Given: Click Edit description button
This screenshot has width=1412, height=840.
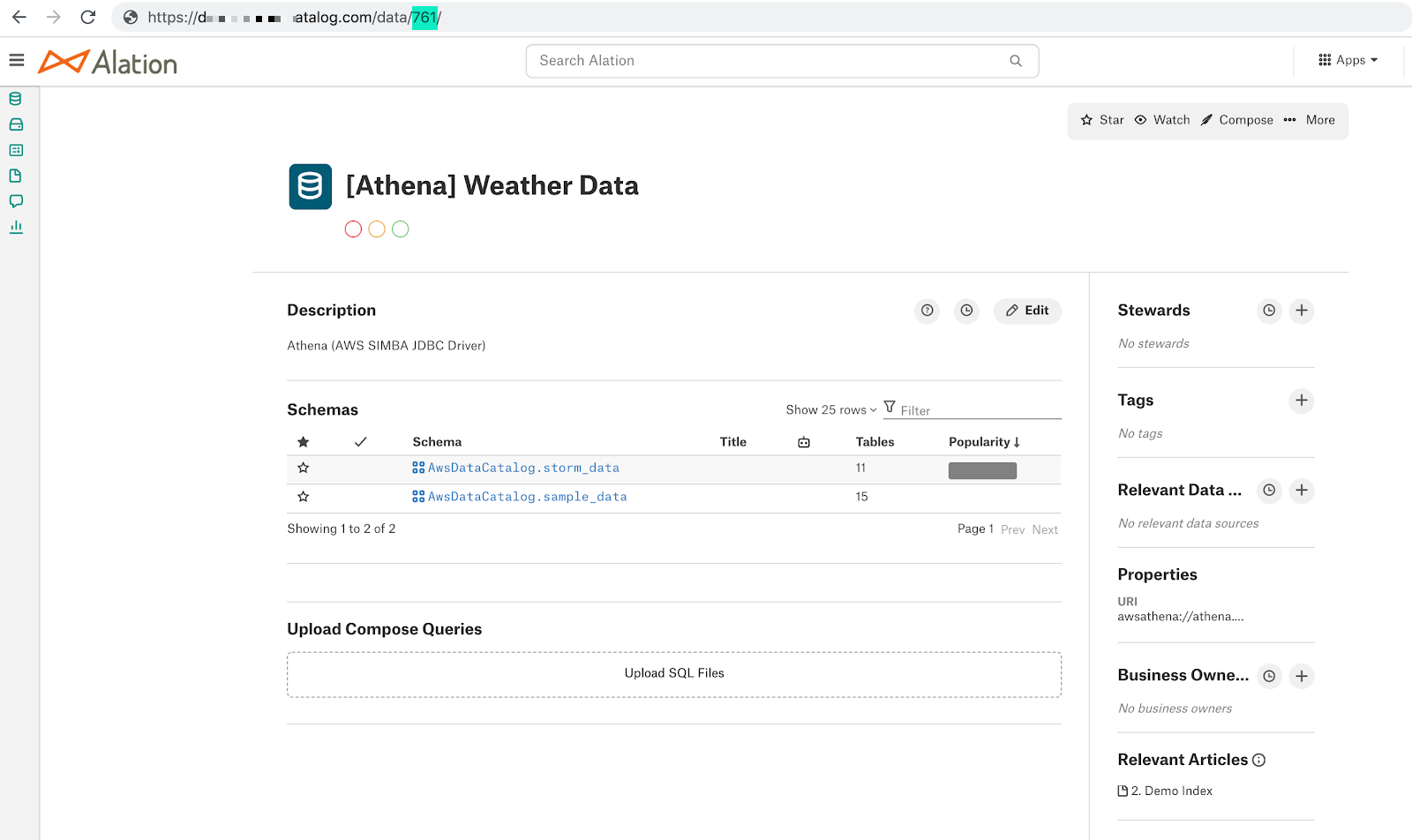Looking at the screenshot, I should pyautogui.click(x=1027, y=311).
